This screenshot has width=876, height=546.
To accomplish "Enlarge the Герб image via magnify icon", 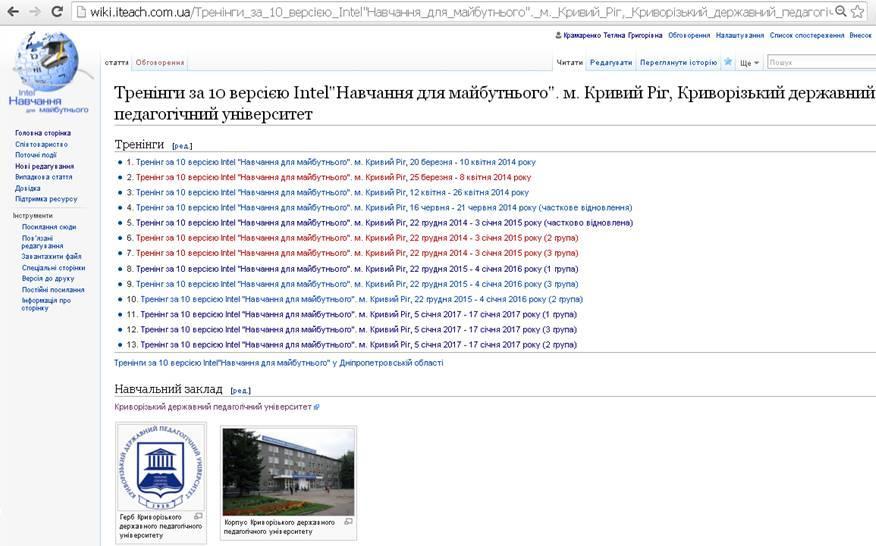I will click(198, 516).
